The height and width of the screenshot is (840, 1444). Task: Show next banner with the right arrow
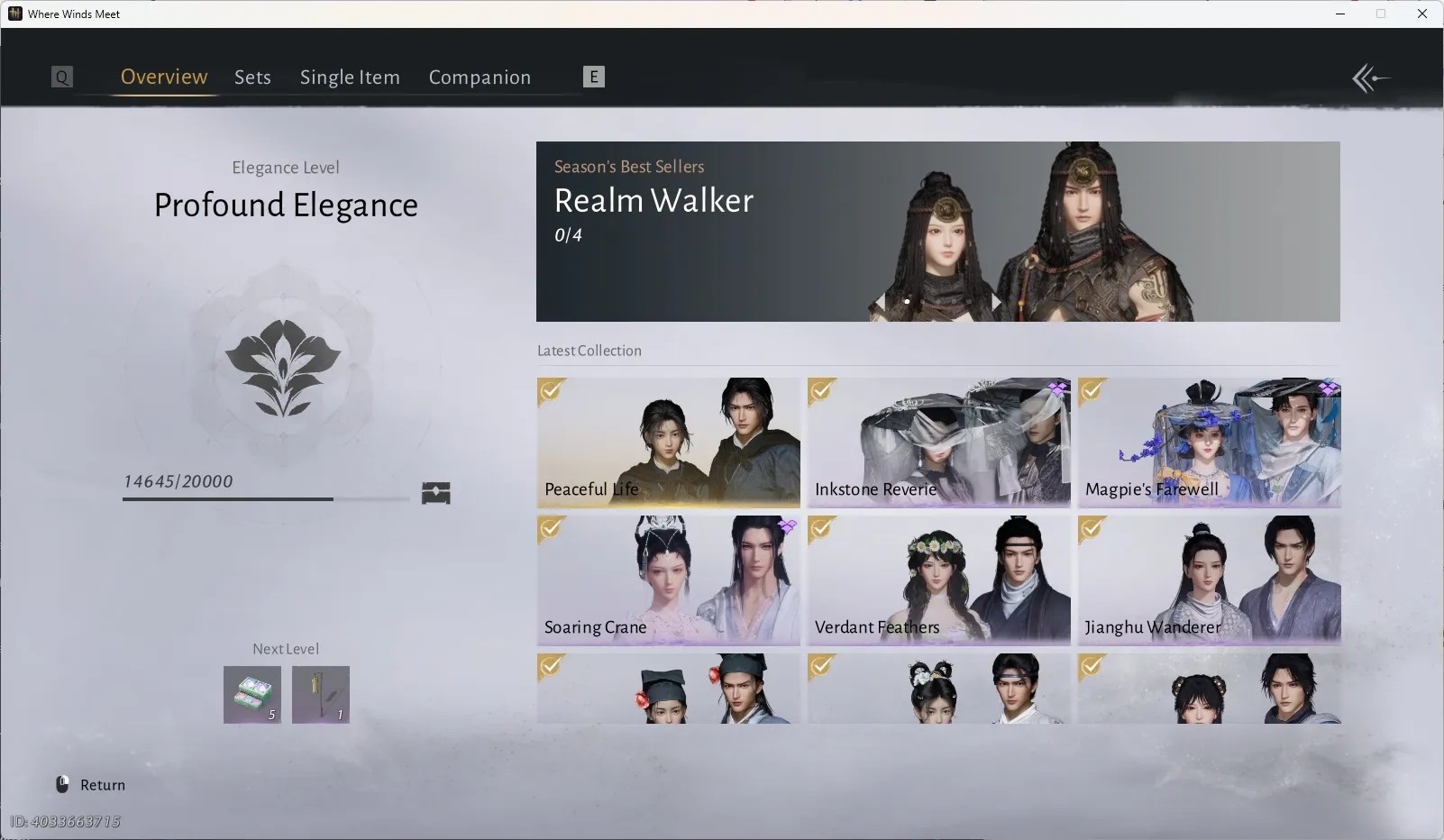click(x=996, y=301)
